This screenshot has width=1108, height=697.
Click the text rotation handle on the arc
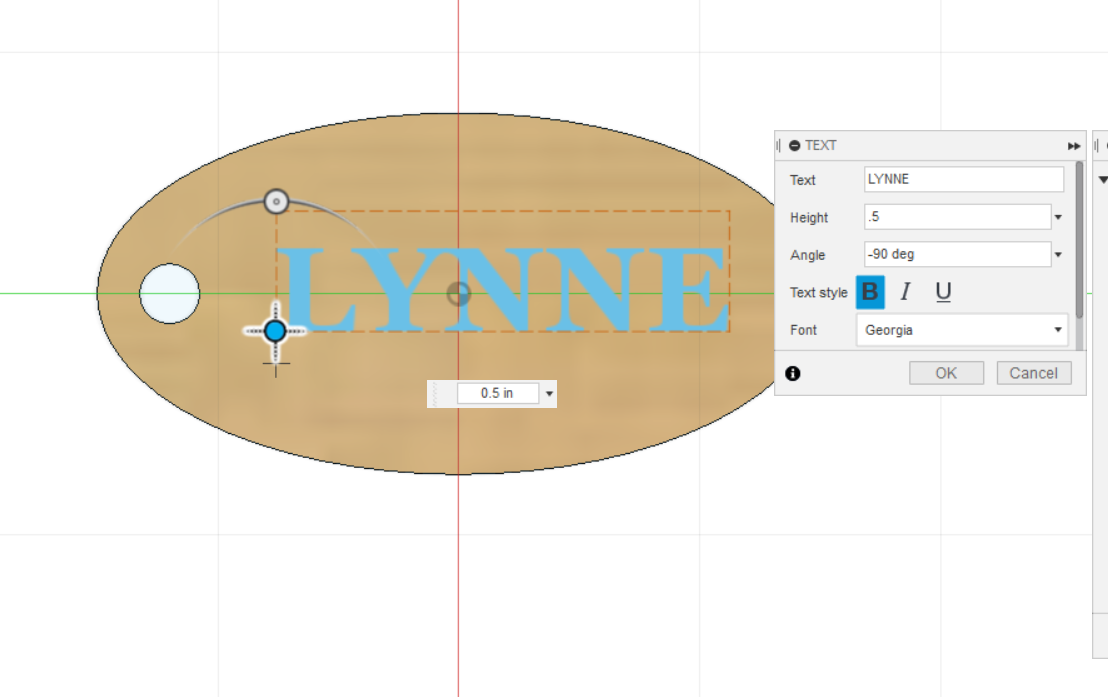(276, 201)
